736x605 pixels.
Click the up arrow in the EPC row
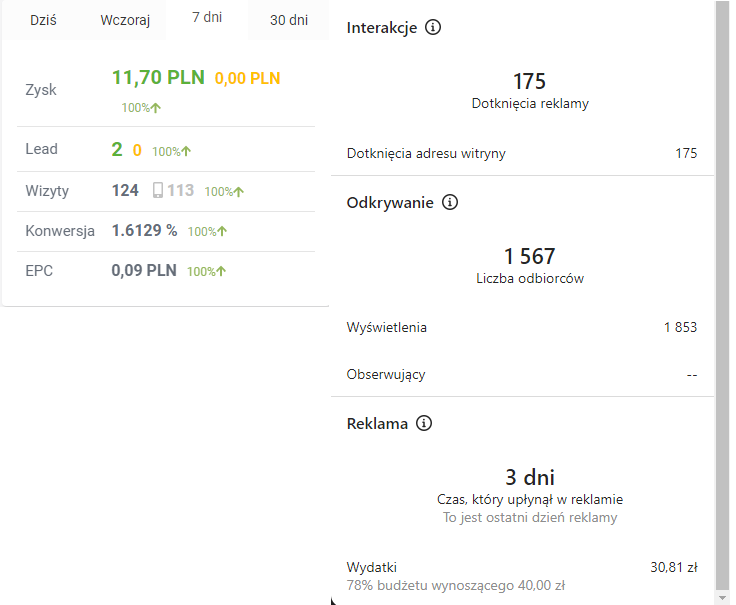pos(221,271)
